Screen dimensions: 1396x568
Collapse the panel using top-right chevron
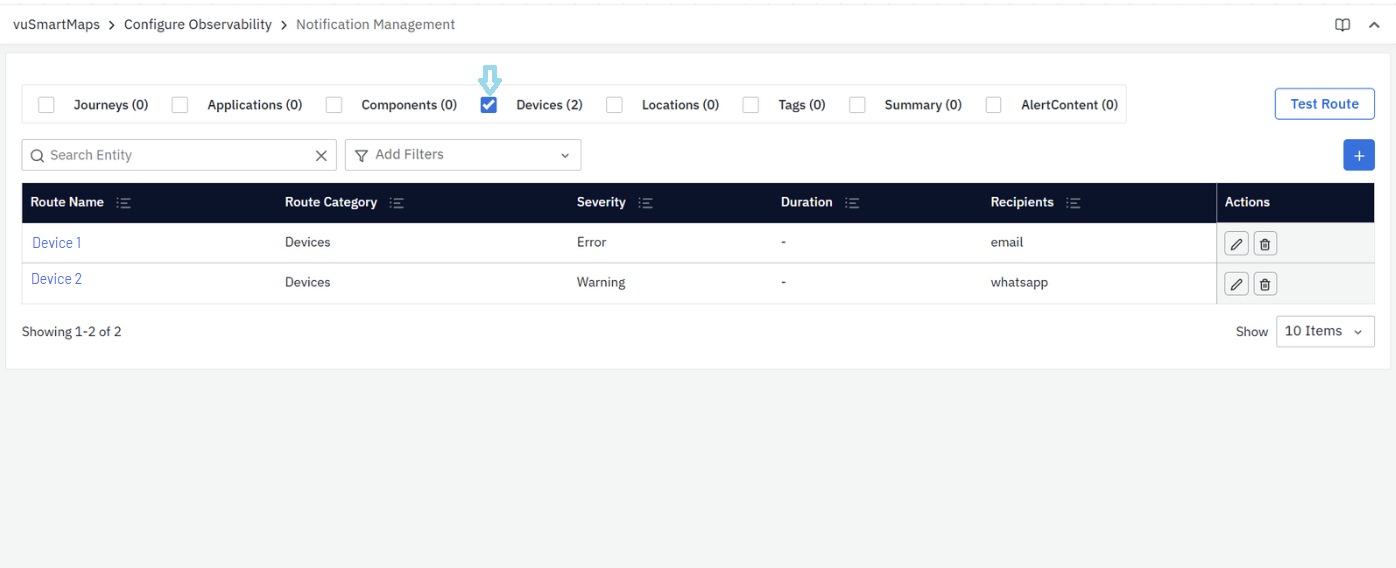coord(1374,25)
